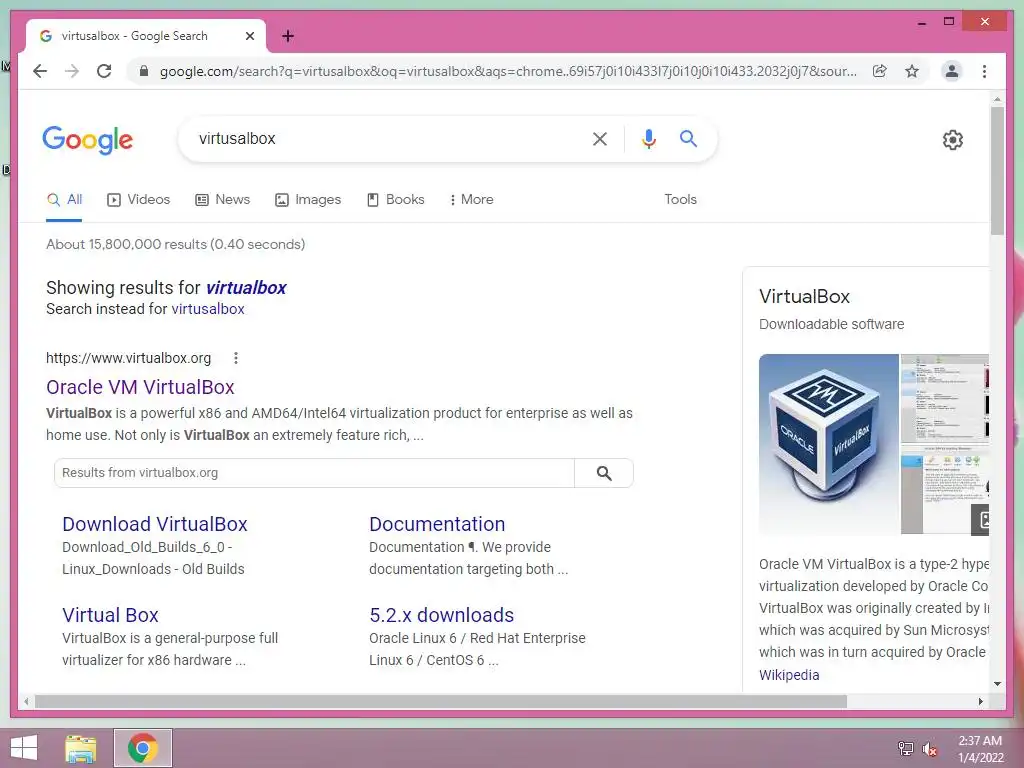Image resolution: width=1024 pixels, height=768 pixels.
Task: Click scroll right arrow on horizontal scrollbar
Action: click(980, 701)
